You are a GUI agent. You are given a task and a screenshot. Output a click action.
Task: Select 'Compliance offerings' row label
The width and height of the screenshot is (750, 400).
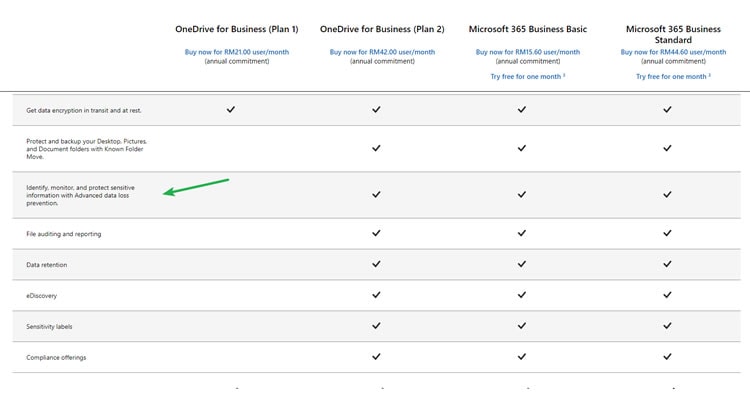(56, 357)
